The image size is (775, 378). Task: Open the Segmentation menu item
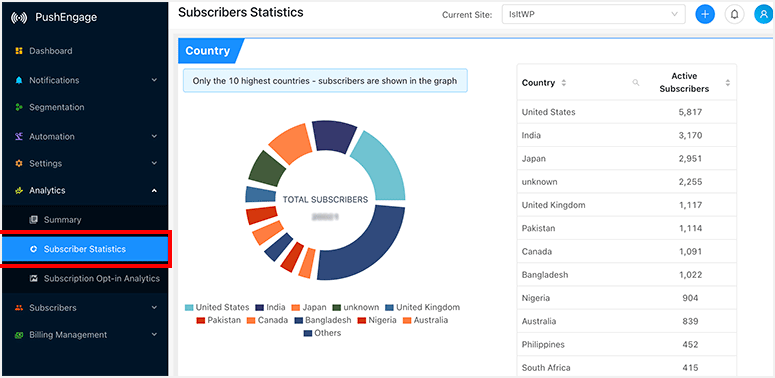pyautogui.click(x=56, y=107)
